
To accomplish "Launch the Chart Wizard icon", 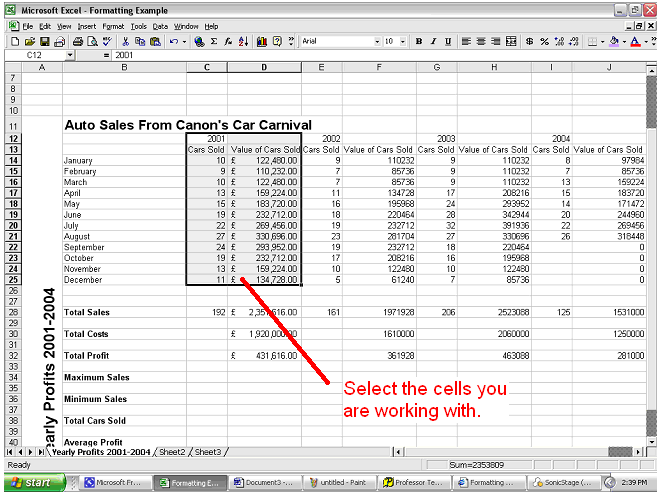I will pyautogui.click(x=262, y=42).
